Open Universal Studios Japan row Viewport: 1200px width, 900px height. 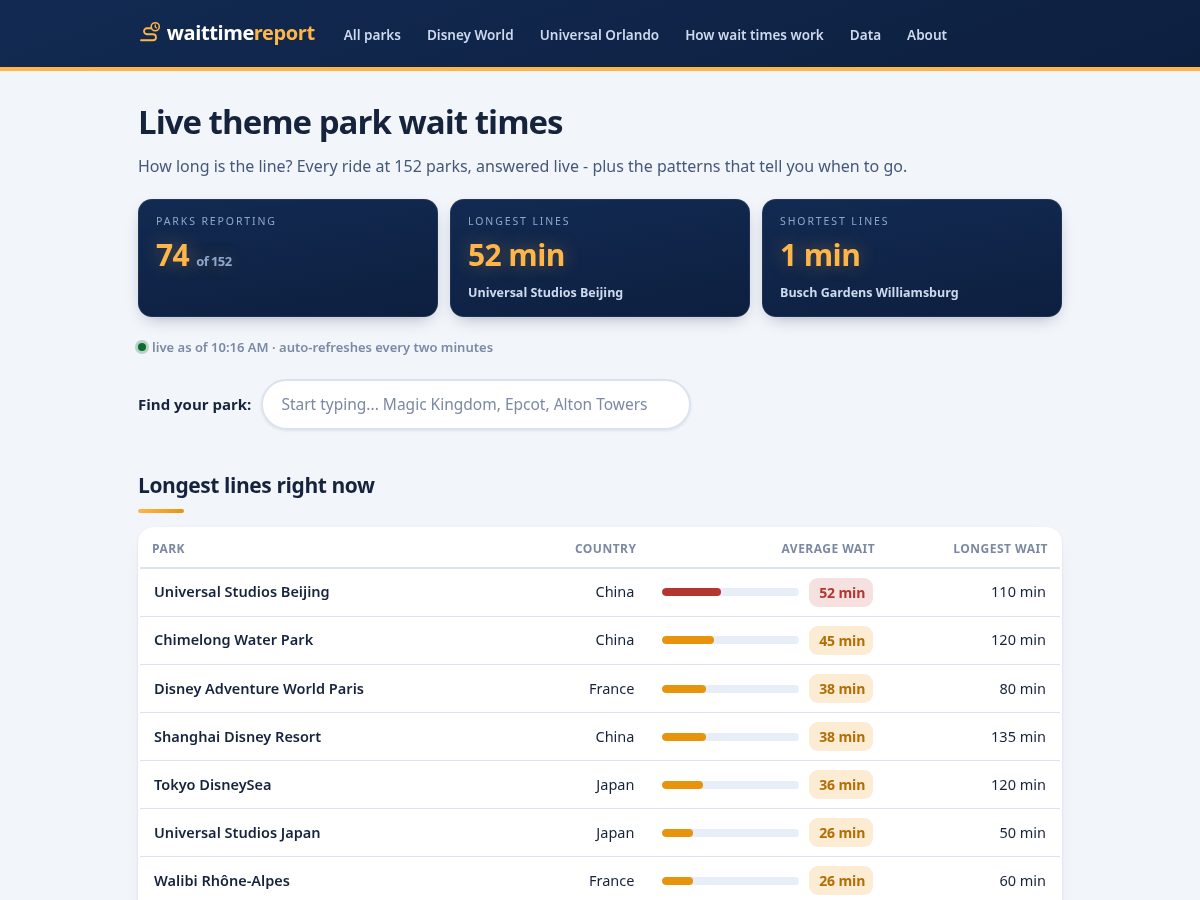point(600,832)
